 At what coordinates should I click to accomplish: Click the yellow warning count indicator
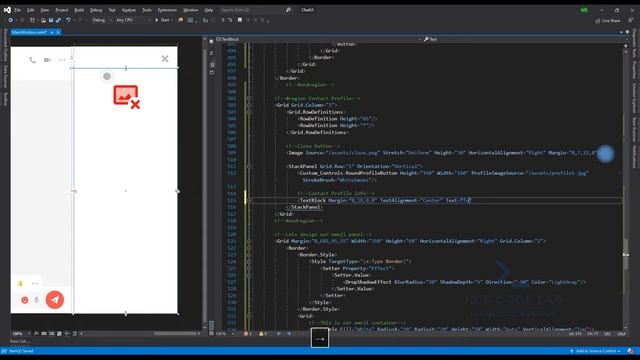point(263,333)
